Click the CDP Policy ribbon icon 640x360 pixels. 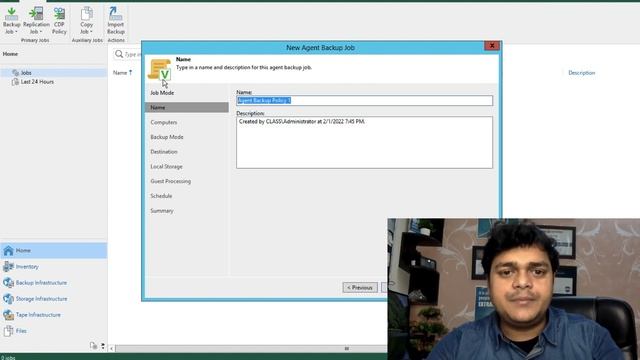click(59, 20)
